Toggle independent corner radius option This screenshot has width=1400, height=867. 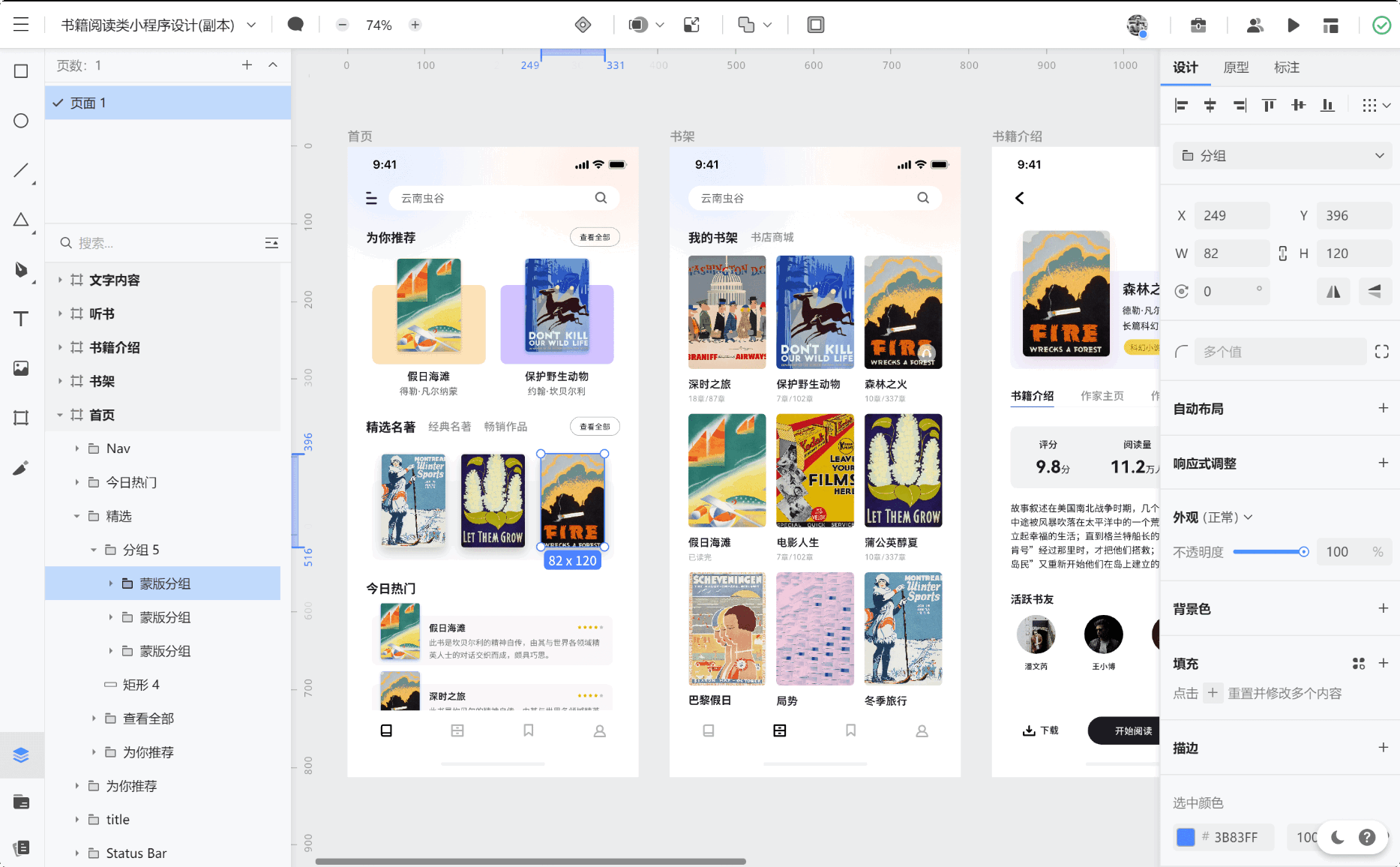click(1382, 352)
